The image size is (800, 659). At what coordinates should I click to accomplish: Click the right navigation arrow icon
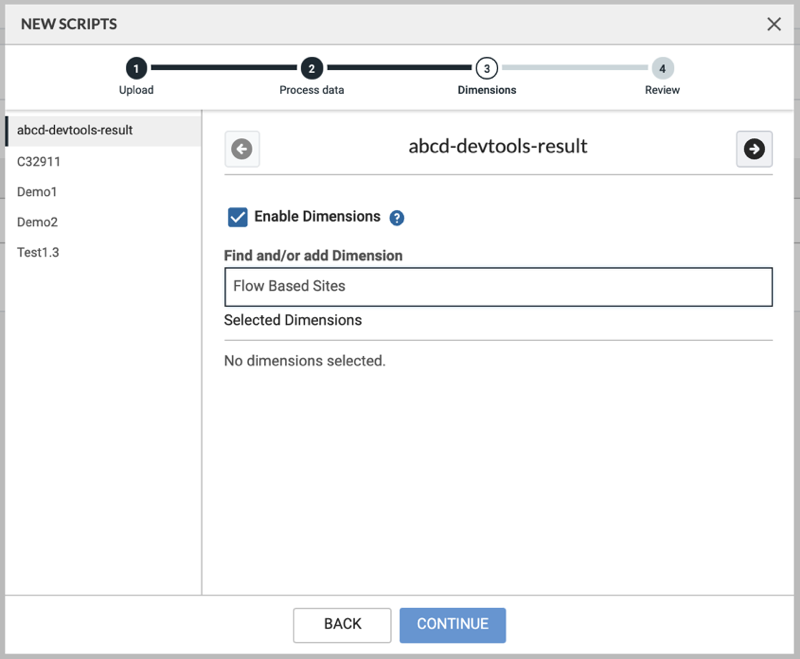[x=754, y=147]
